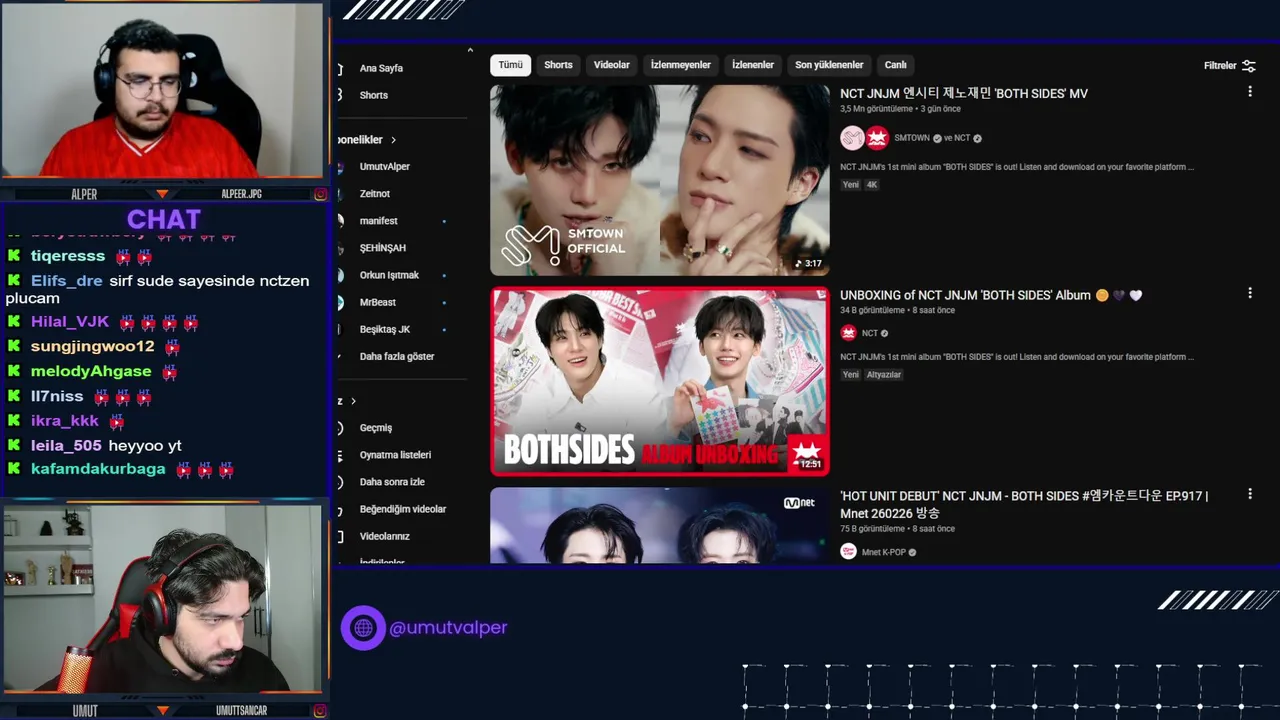The height and width of the screenshot is (720, 1280).
Task: Select the Son yüklenenler filter chip
Action: click(x=829, y=65)
